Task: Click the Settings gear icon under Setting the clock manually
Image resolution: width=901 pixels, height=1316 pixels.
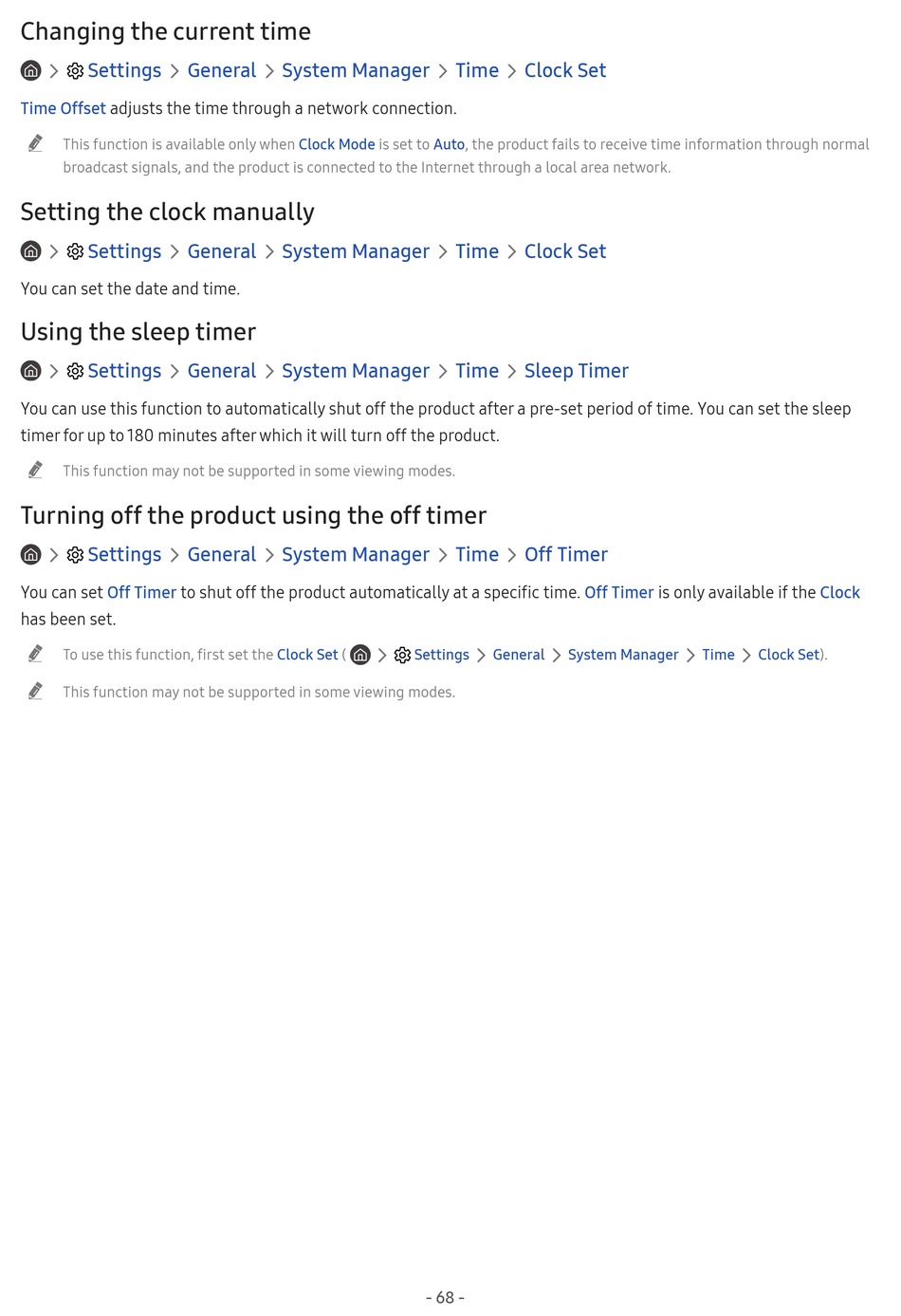Action: point(76,252)
